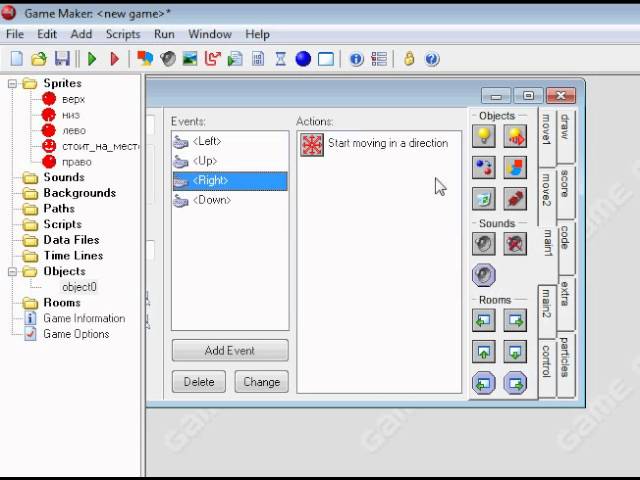
Task: Create an object blue ball icon
Action: click(x=303, y=59)
